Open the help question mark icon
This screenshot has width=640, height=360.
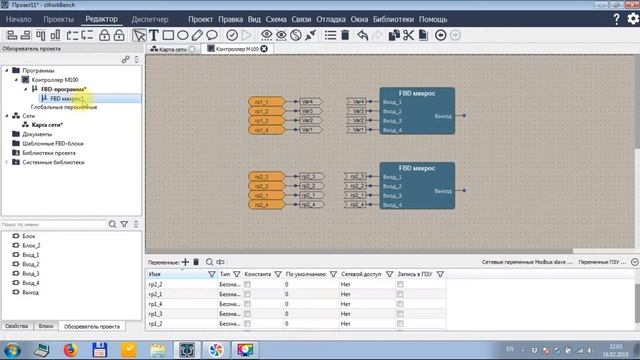tap(616, 19)
